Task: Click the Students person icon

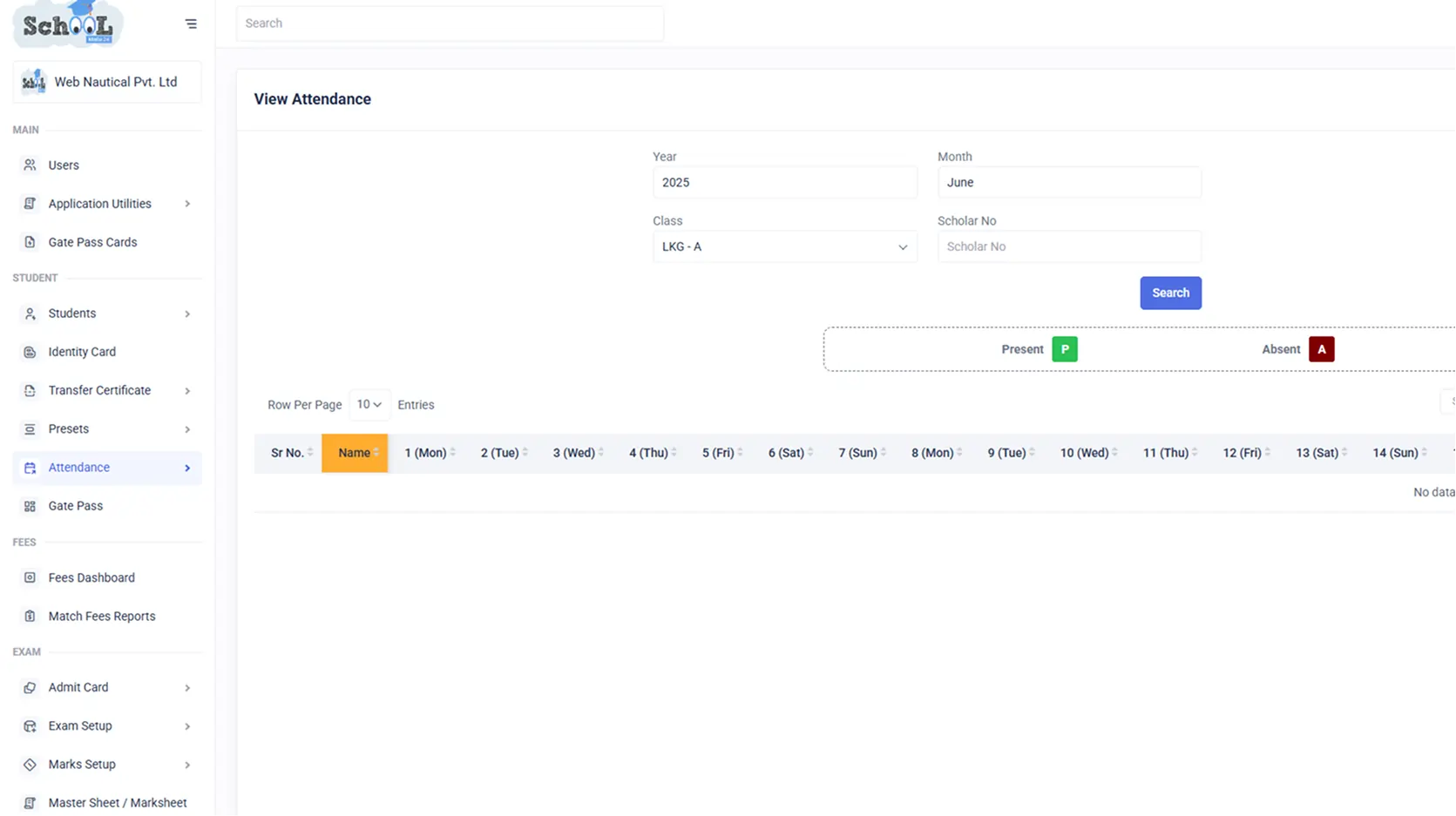Action: click(x=30, y=314)
